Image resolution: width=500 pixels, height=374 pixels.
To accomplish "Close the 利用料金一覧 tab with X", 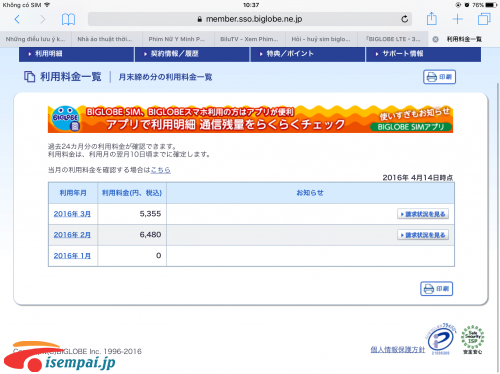I will click(x=435, y=39).
